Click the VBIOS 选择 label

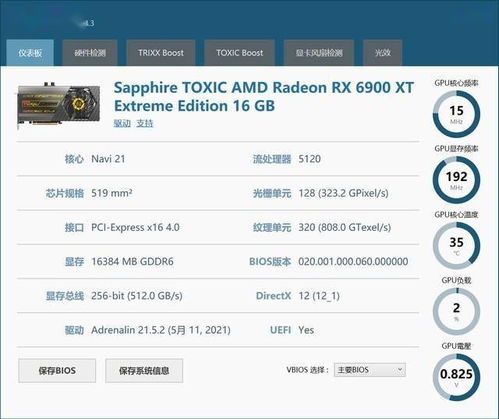(x=307, y=370)
